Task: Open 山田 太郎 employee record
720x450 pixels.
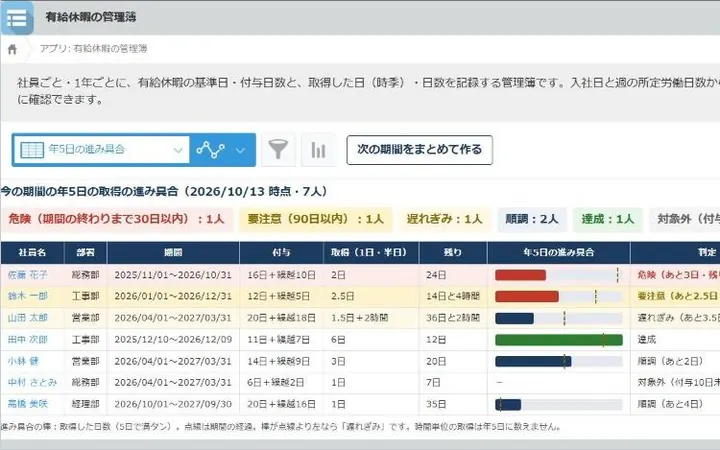Action: (x=28, y=318)
